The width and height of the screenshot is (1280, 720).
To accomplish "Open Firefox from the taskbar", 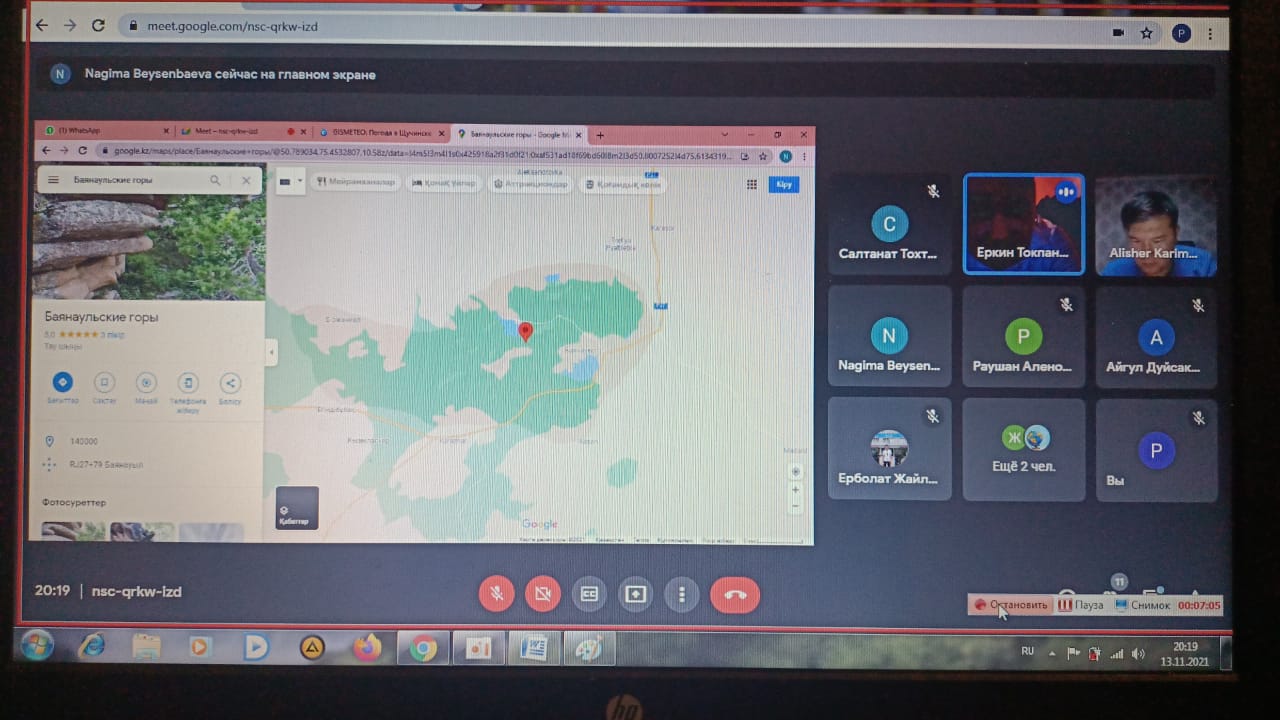I will pyautogui.click(x=367, y=648).
